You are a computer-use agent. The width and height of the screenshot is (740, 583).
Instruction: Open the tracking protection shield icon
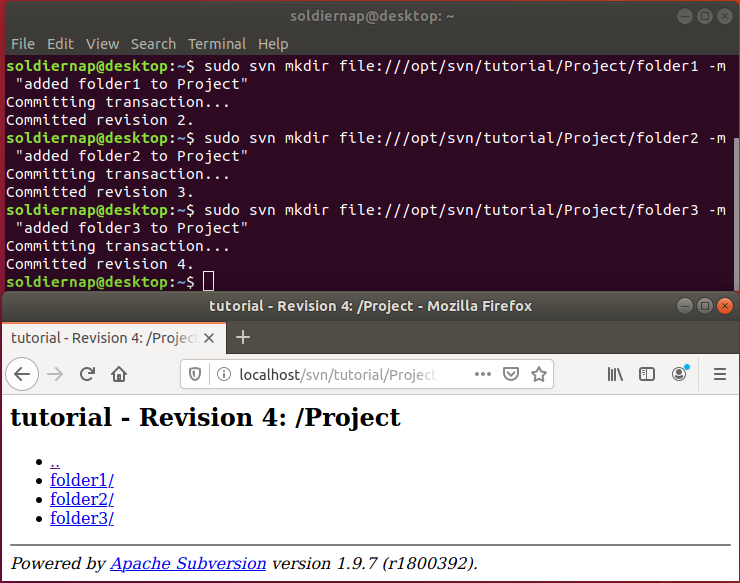coord(196,374)
